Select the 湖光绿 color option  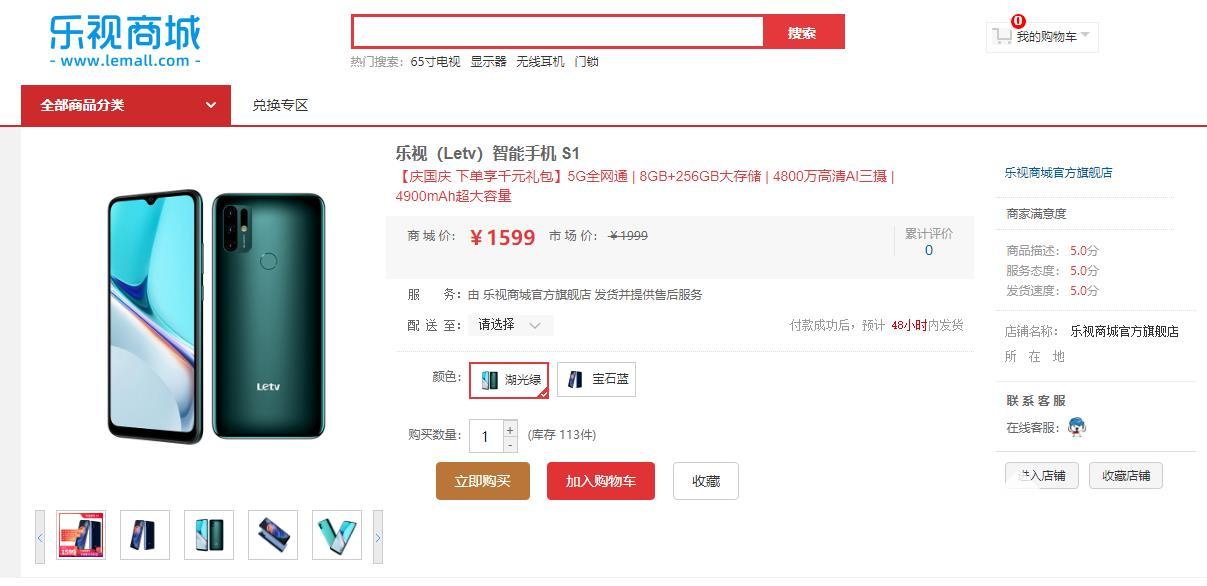509,380
